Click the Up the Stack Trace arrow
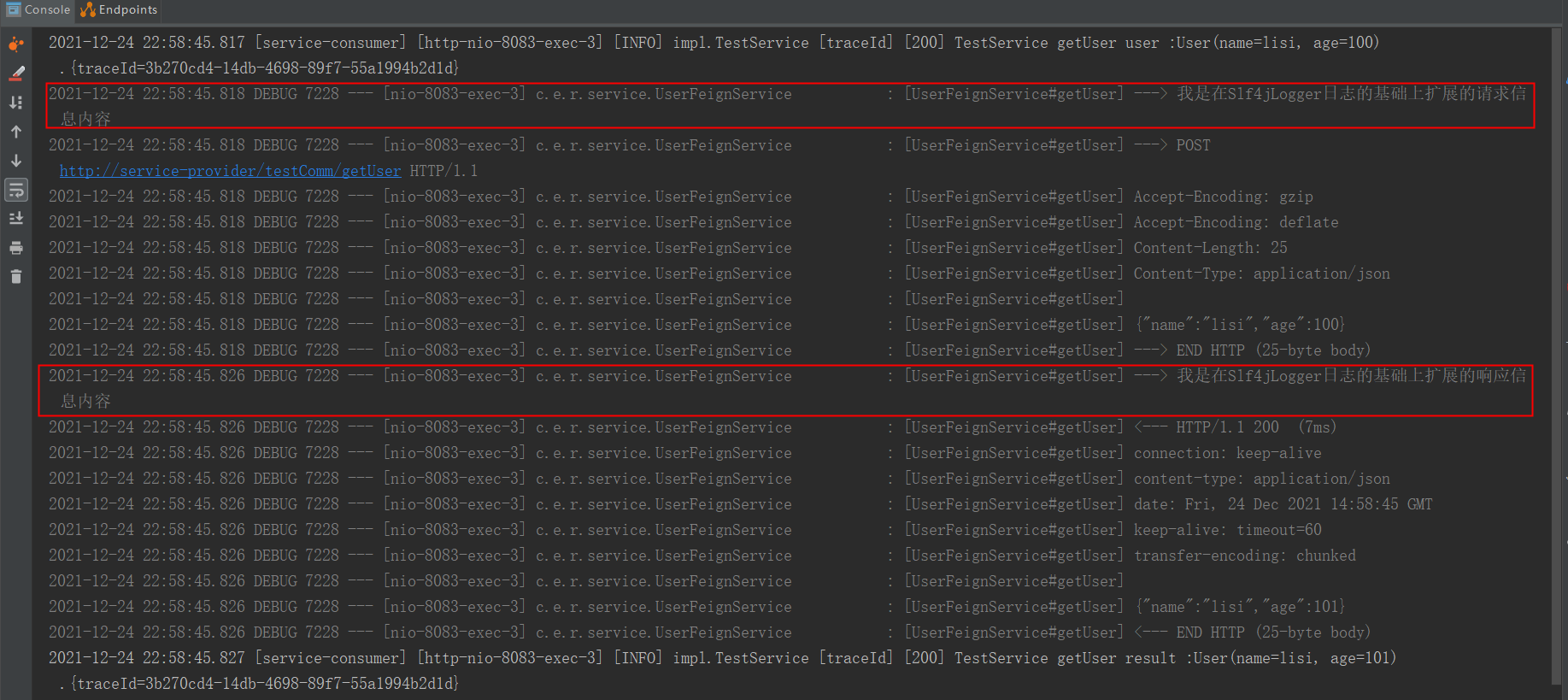The width and height of the screenshot is (1568, 700). pos(15,131)
